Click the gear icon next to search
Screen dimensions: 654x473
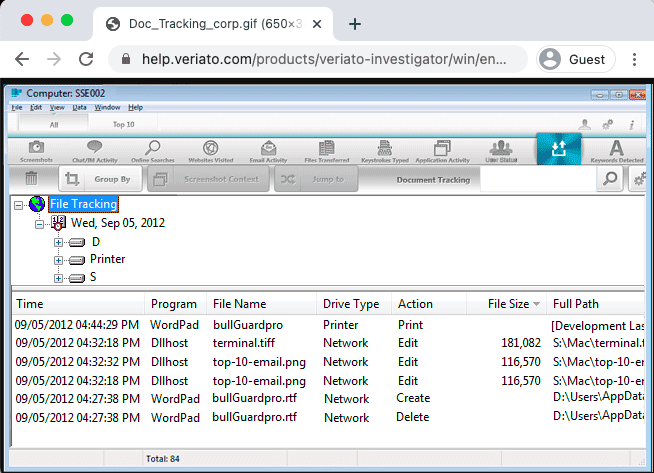pyautogui.click(x=639, y=179)
